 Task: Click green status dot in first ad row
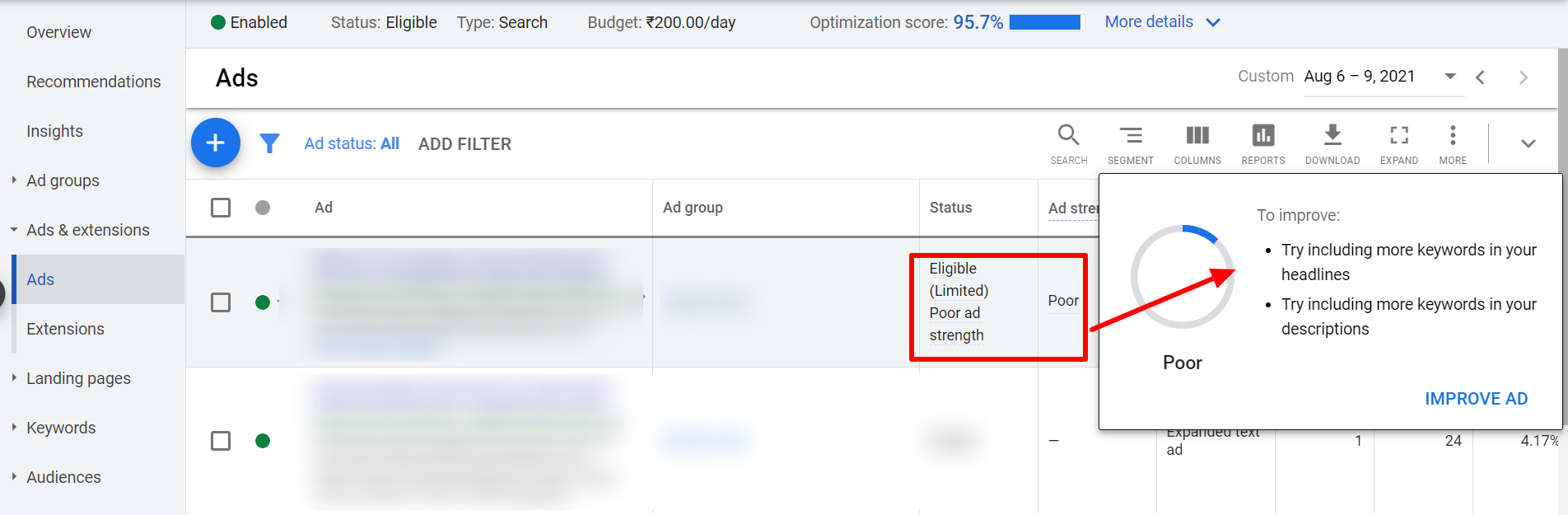(263, 302)
